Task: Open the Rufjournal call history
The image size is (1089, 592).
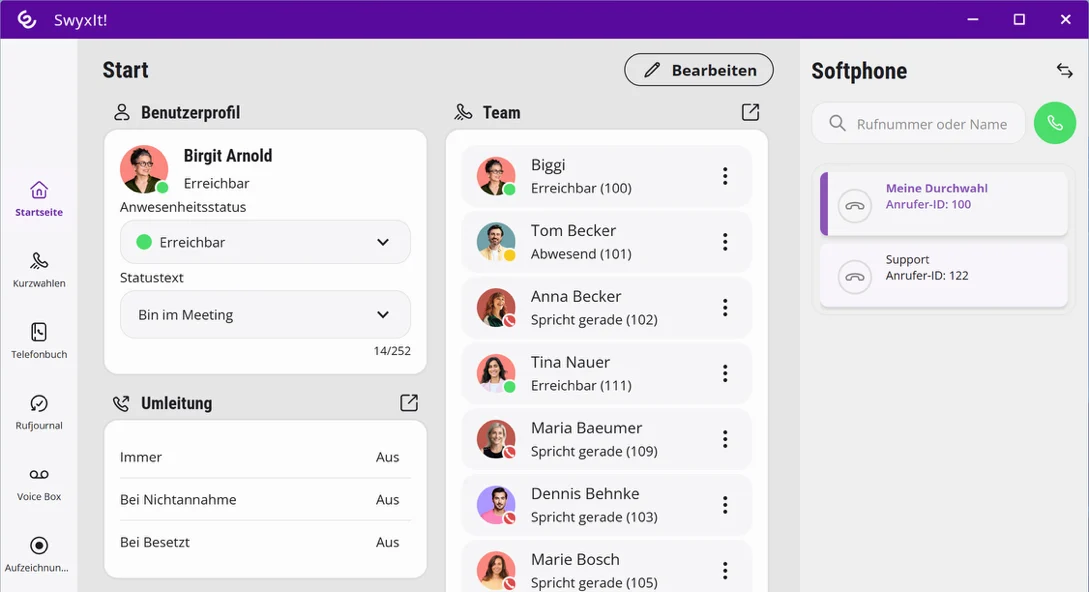Action: tap(39, 412)
